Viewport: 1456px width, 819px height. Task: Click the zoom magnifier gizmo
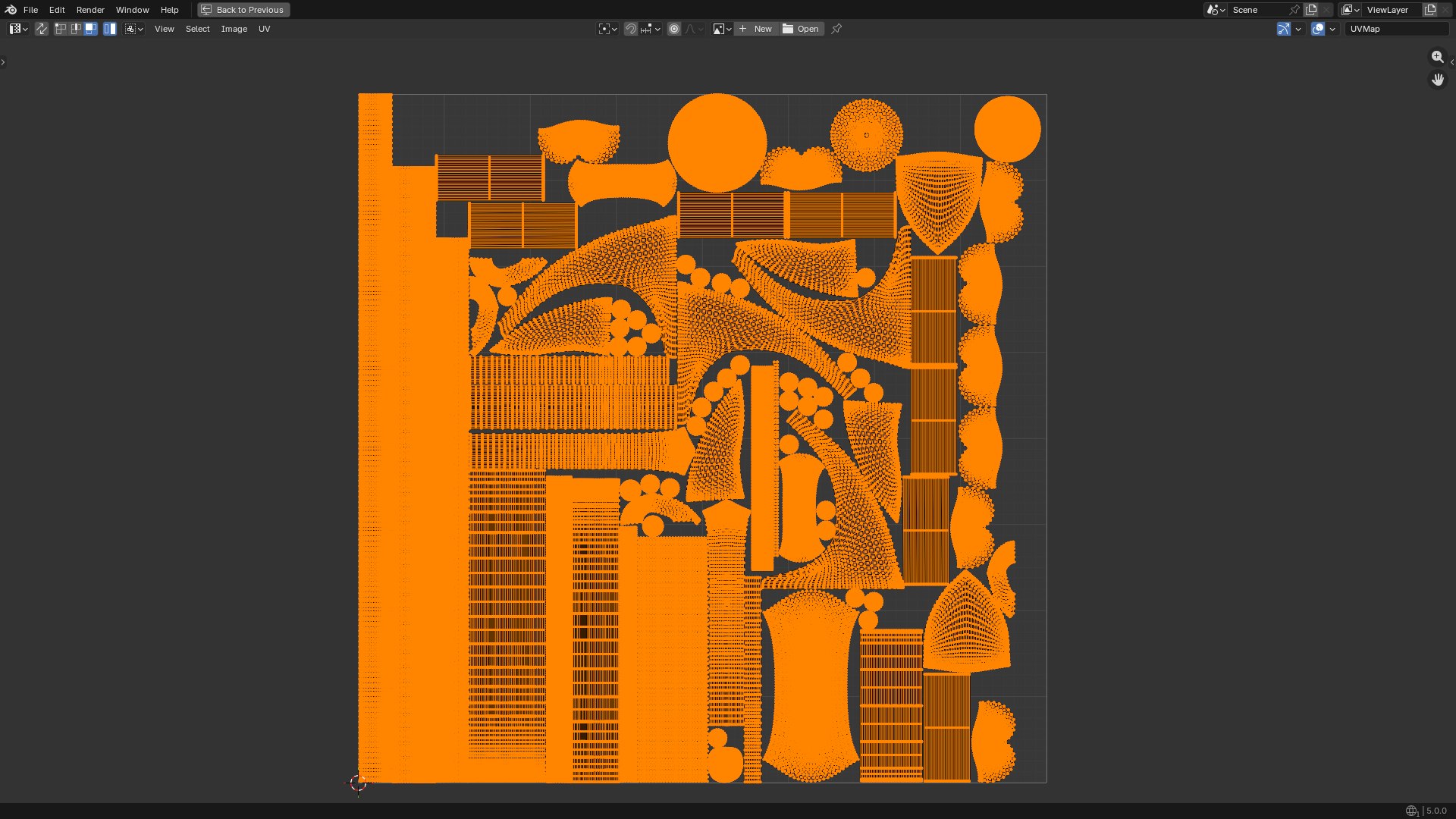[1437, 57]
